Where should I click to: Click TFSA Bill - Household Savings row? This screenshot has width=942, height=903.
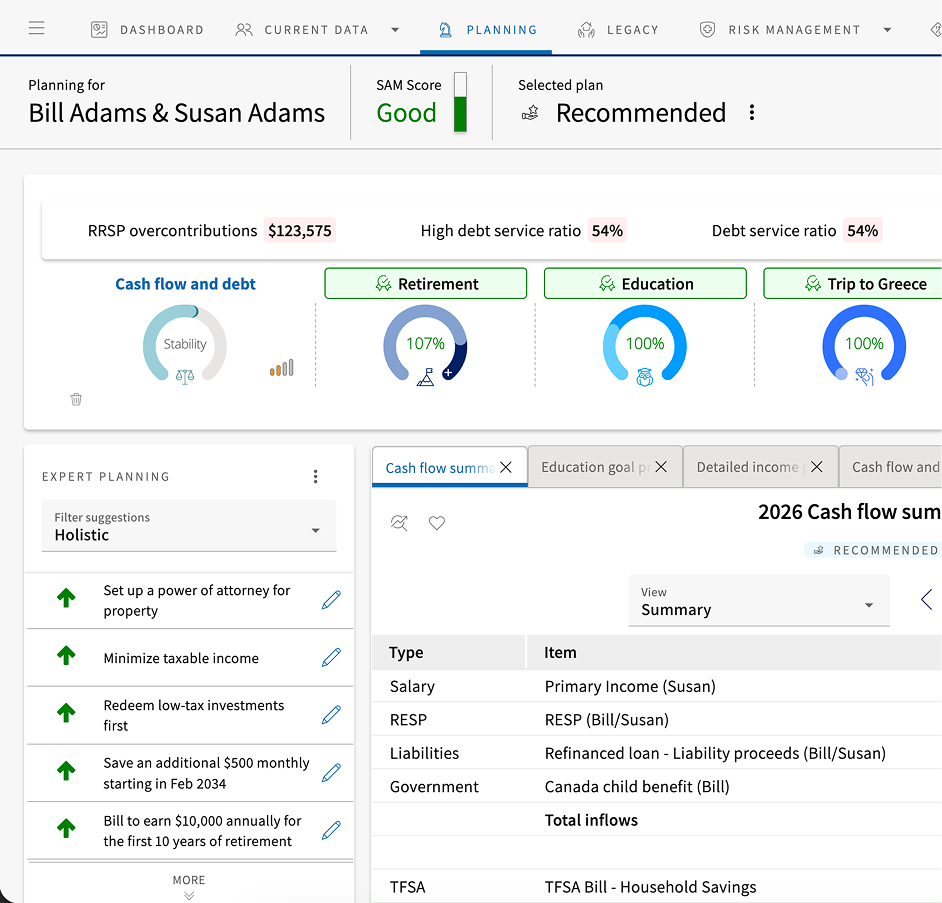coord(657,887)
